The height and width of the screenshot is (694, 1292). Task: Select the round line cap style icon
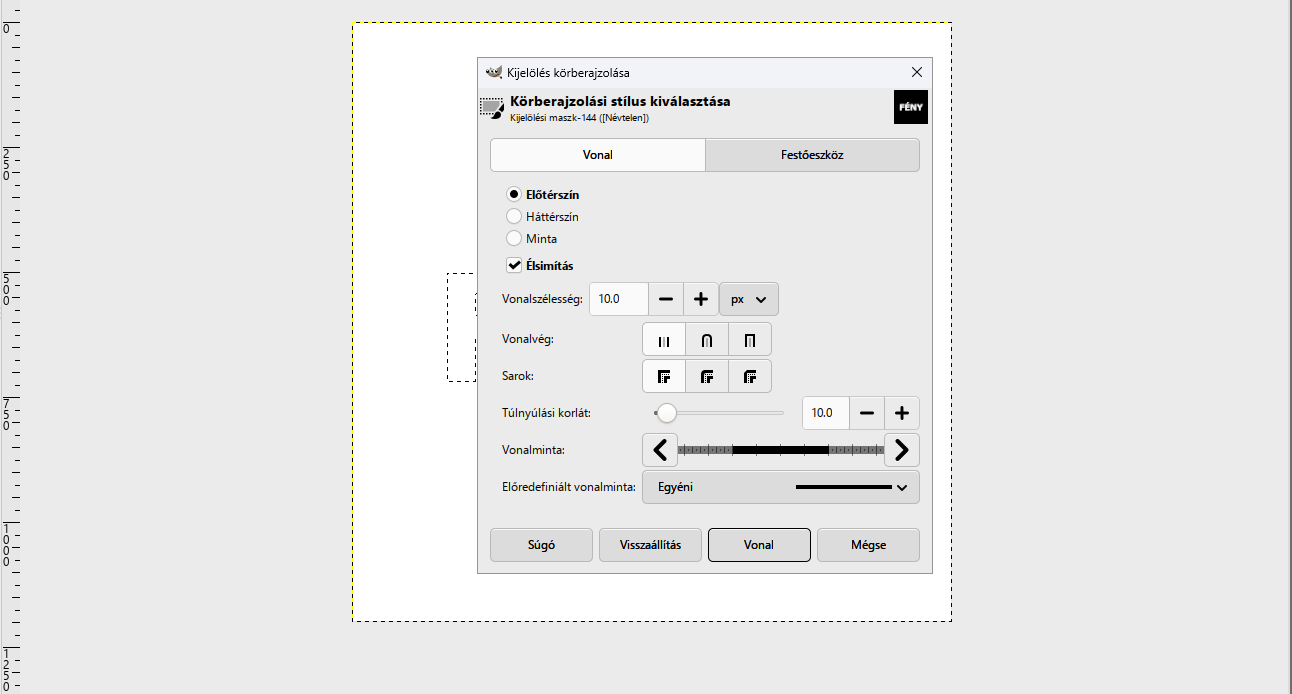click(x=707, y=340)
